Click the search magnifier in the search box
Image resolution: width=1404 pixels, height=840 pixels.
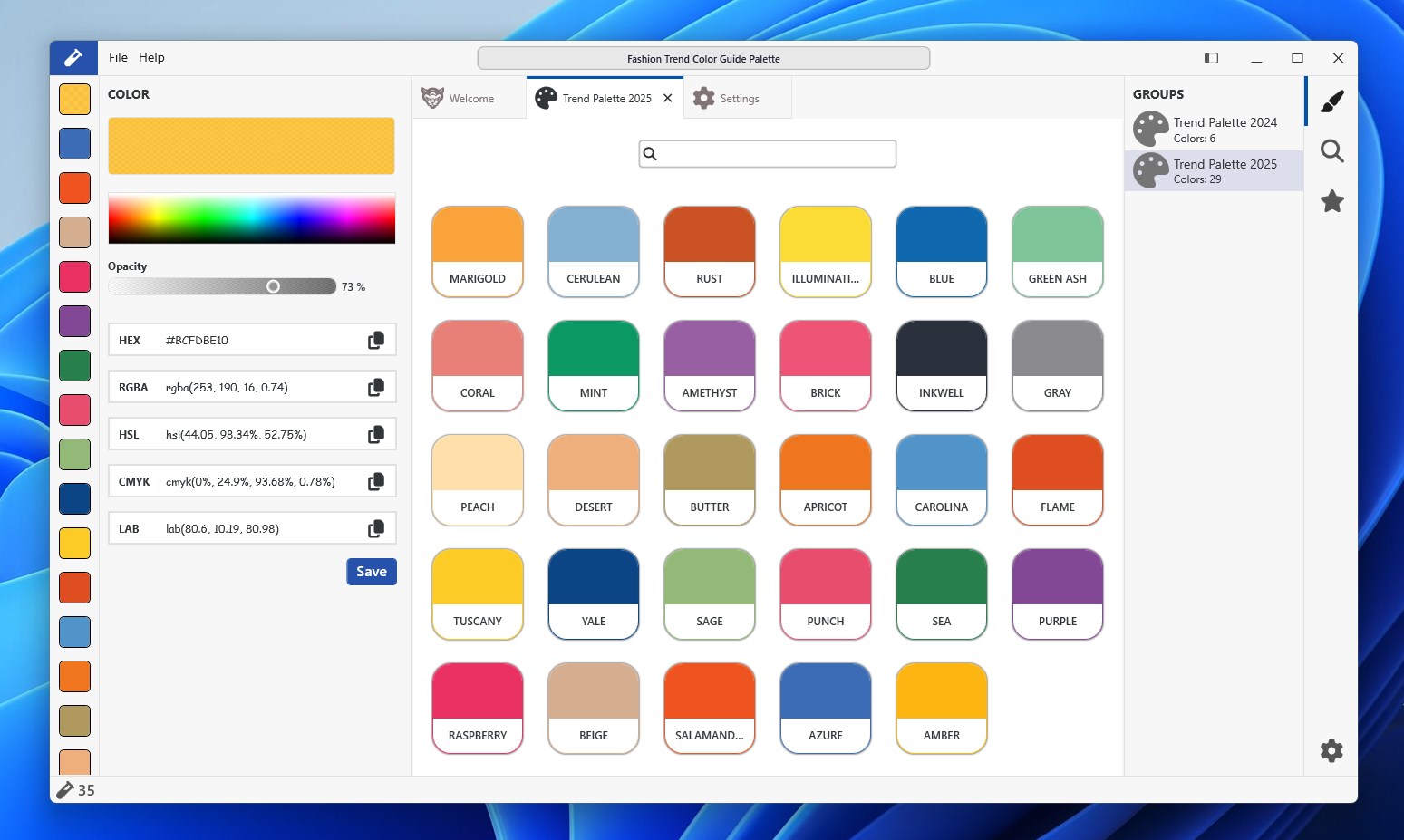pyautogui.click(x=650, y=154)
